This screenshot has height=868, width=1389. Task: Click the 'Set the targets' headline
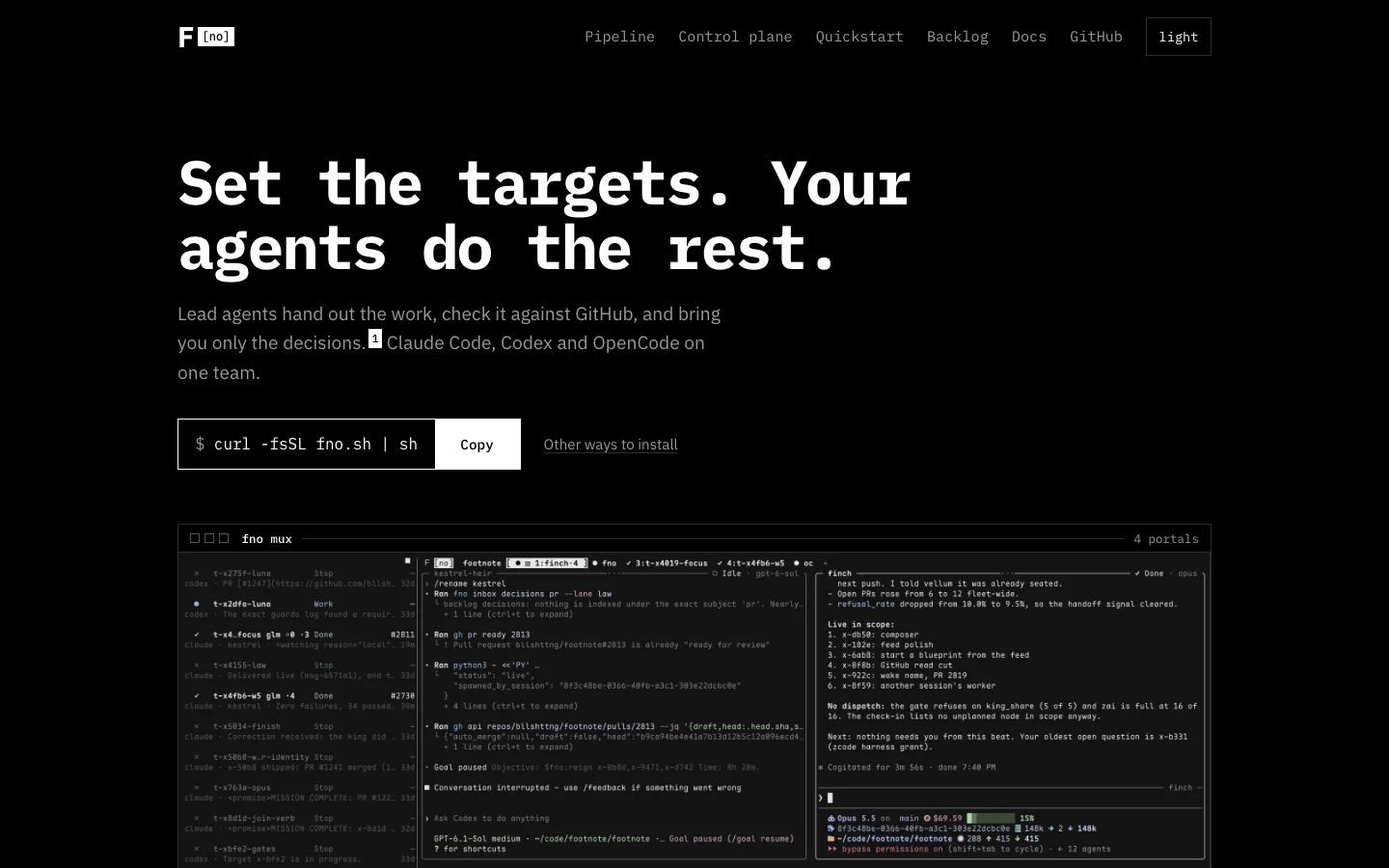click(x=545, y=216)
